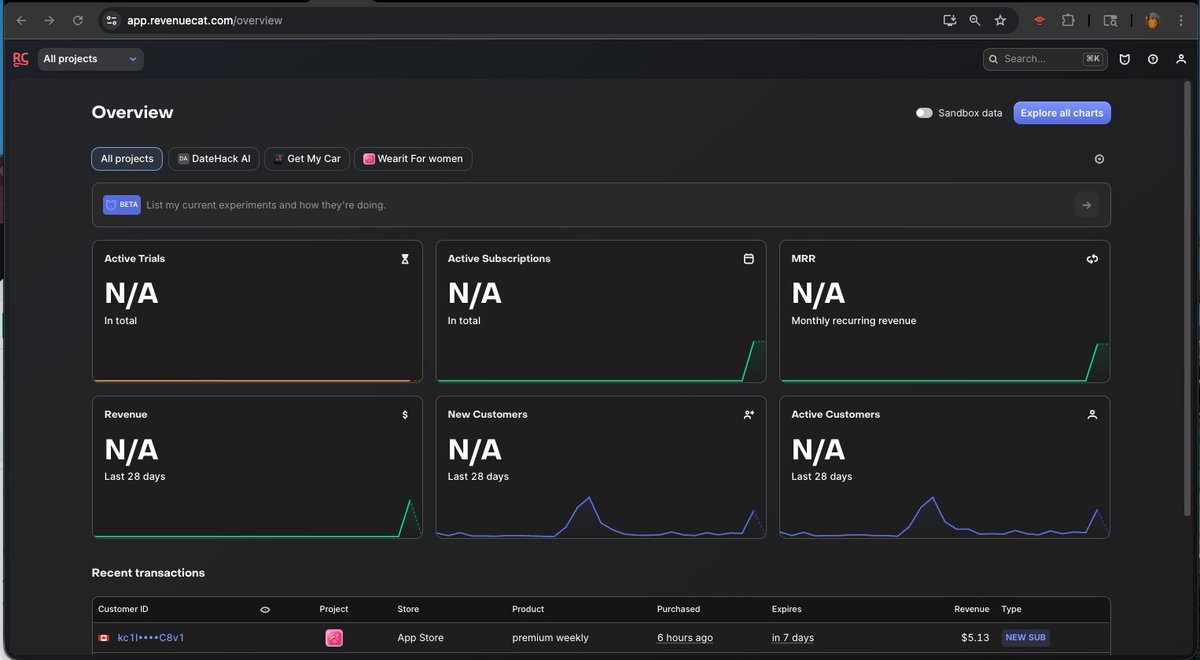Click the browser forward arrow
Viewport: 1200px width, 660px height.
click(49, 20)
